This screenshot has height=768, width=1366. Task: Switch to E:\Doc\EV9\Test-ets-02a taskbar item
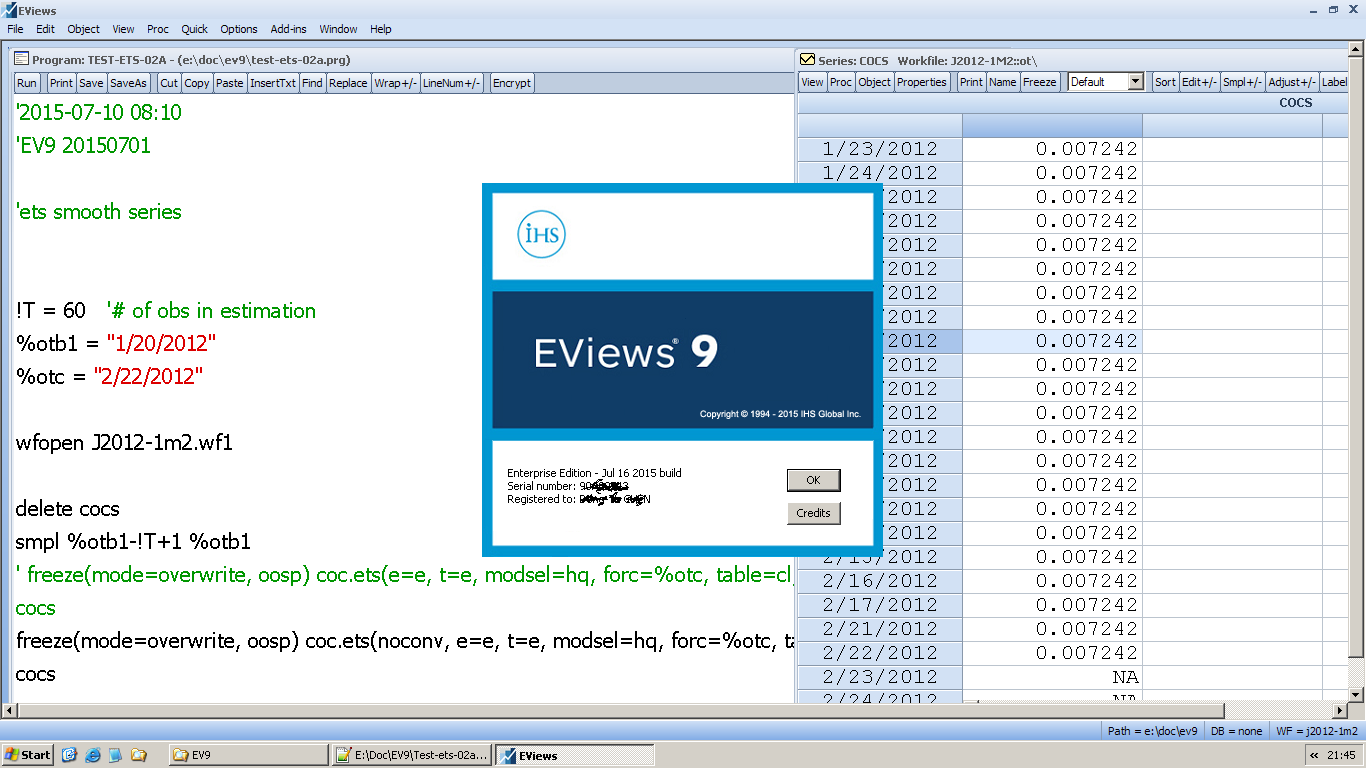(412, 755)
